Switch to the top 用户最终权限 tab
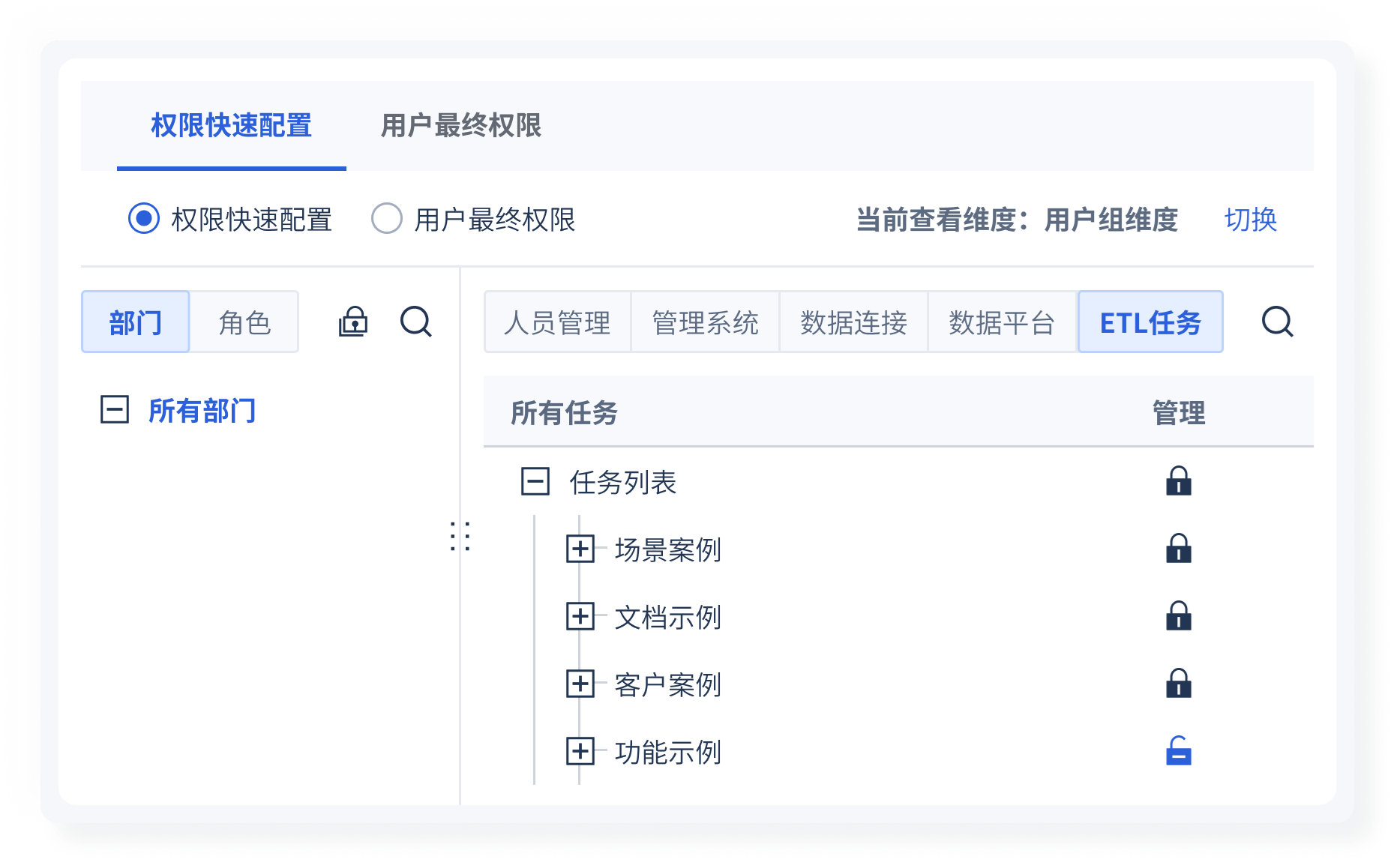 pos(461,125)
